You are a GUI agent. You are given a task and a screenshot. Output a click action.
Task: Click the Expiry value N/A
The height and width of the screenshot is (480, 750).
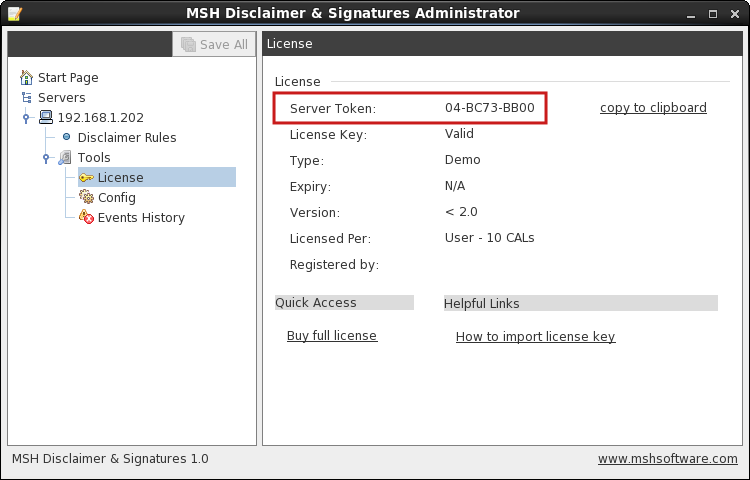pos(455,185)
